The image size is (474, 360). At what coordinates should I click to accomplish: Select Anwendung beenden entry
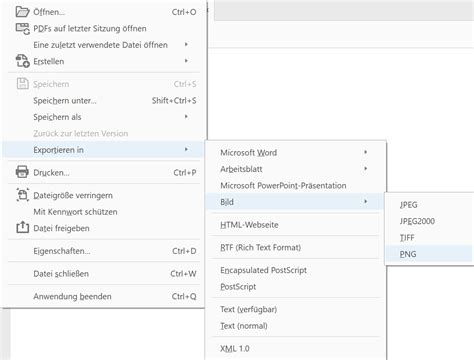click(104, 296)
